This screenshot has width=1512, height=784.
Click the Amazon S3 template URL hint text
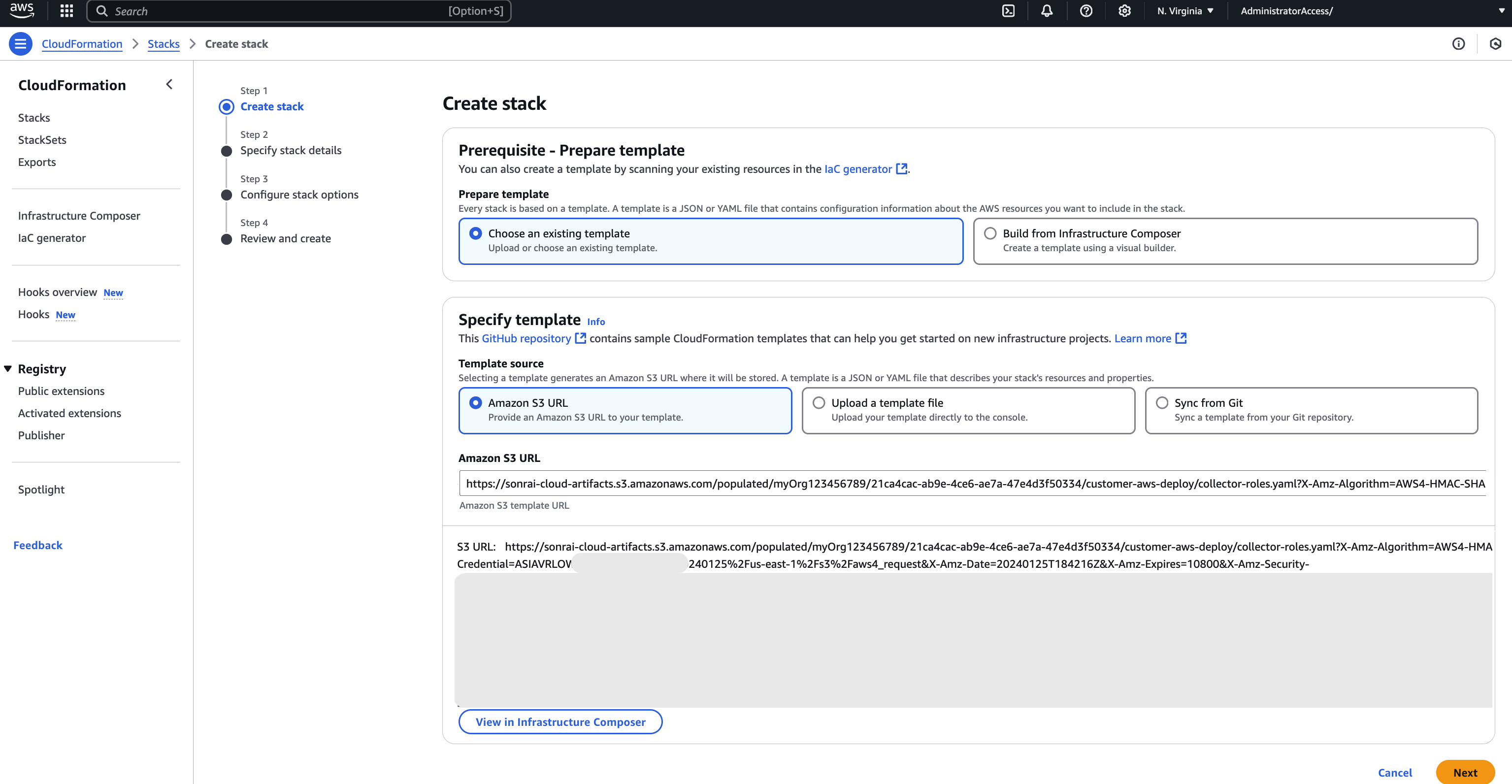(x=514, y=505)
